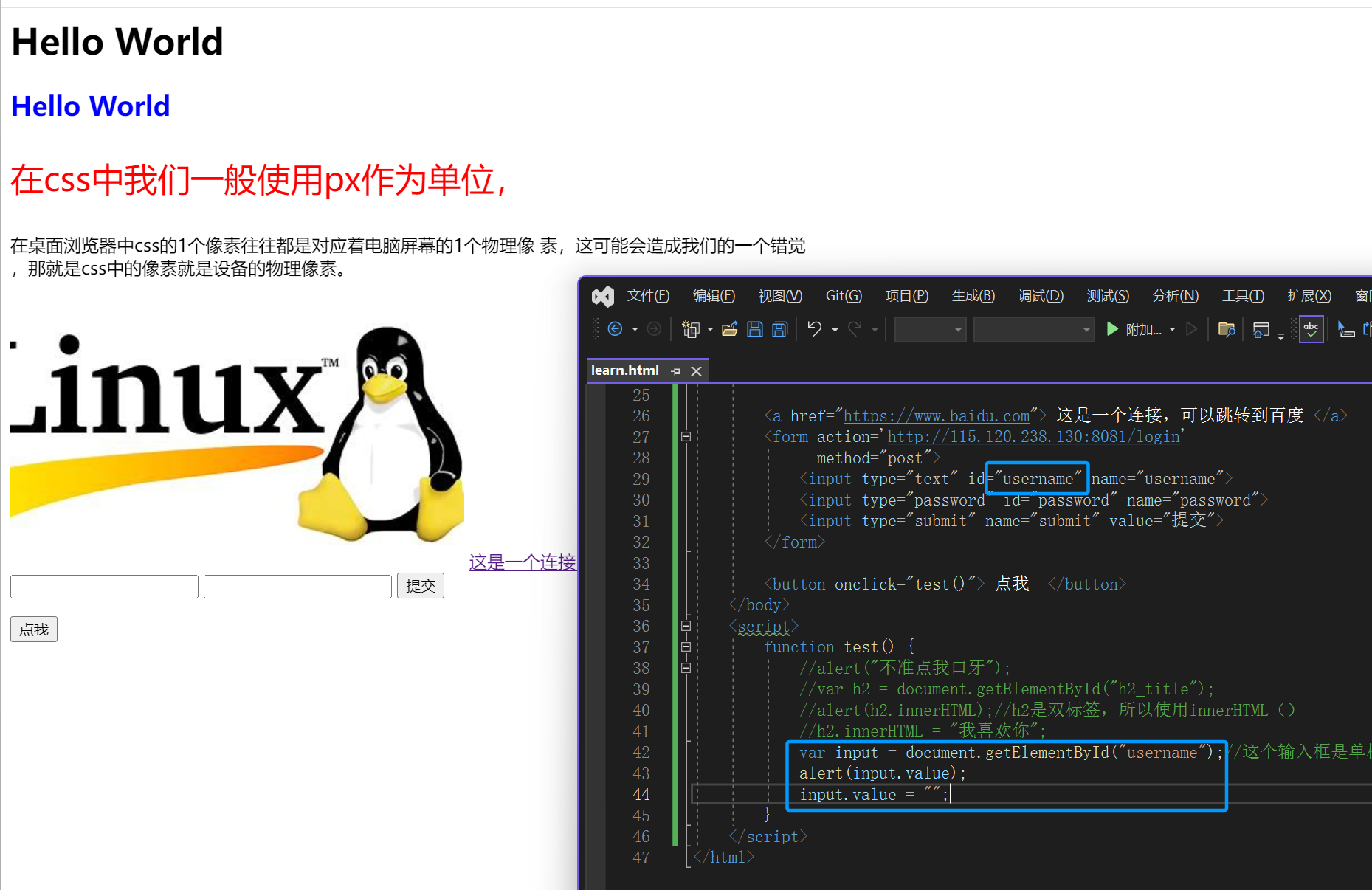Click the 115.120.238.130 login URL in code
This screenshot has height=890, width=1372.
click(x=1033, y=437)
